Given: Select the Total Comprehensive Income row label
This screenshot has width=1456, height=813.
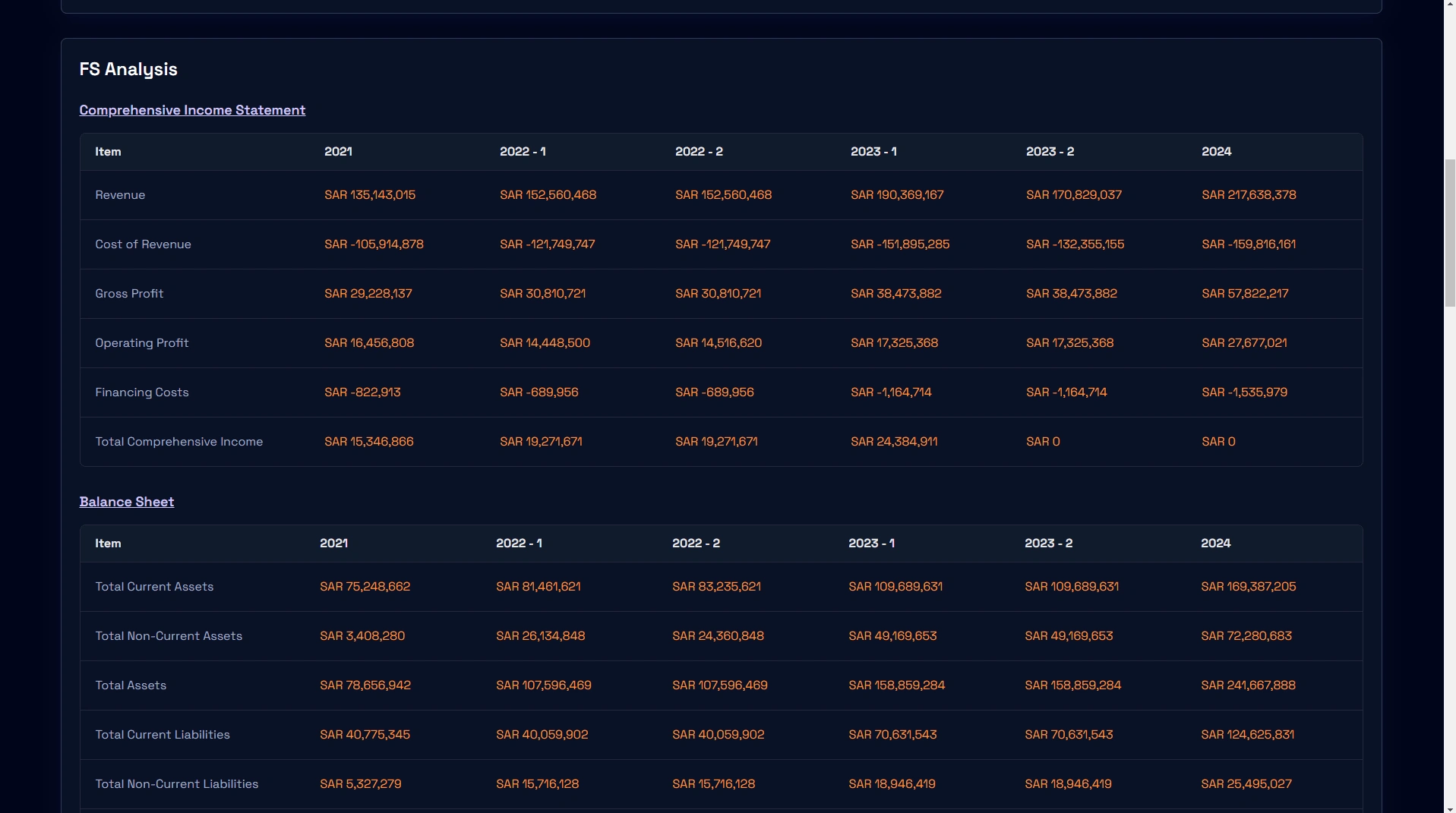Looking at the screenshot, I should click(x=178, y=442).
